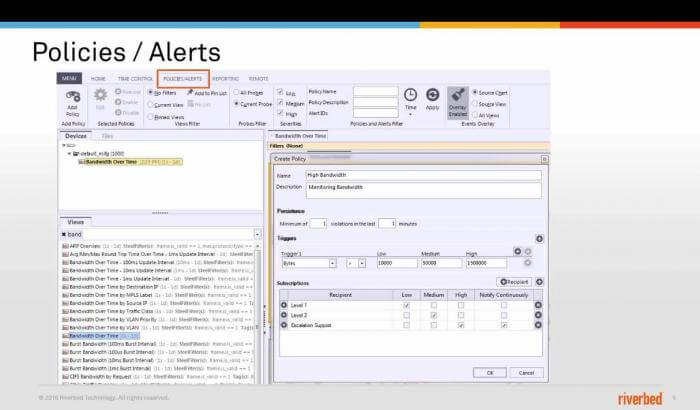Open the POLICIES/ALERTS ribbon tab

click(x=183, y=79)
